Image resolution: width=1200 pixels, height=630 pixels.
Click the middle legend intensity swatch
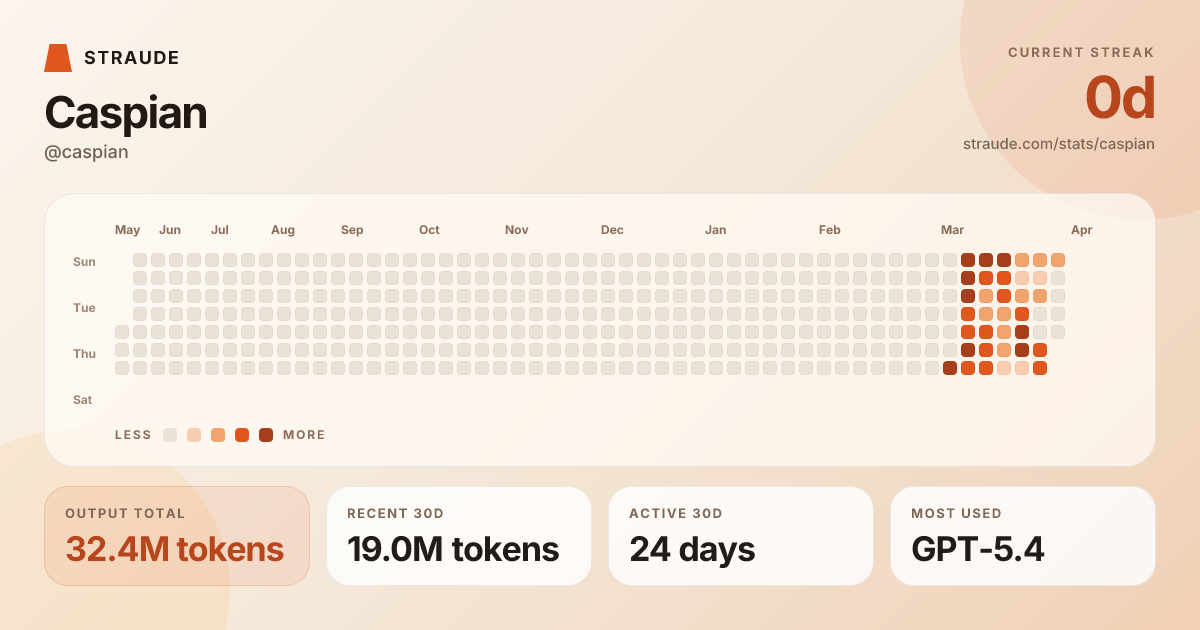218,435
